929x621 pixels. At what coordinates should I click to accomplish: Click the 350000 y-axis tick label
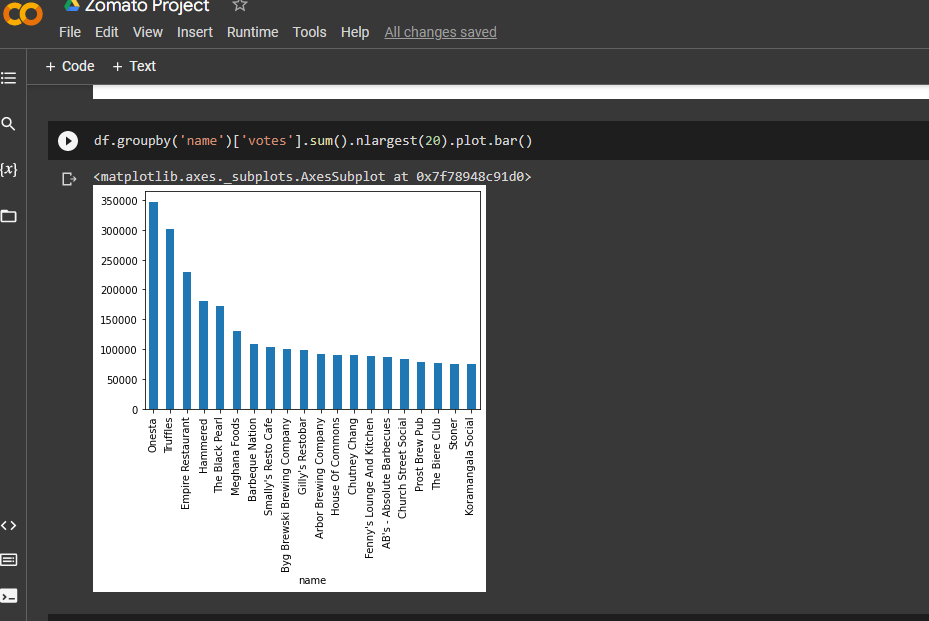click(119, 201)
